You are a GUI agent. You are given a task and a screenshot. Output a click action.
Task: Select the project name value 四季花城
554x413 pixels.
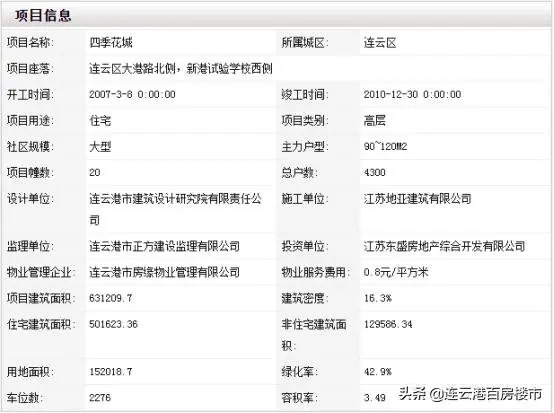(111, 42)
